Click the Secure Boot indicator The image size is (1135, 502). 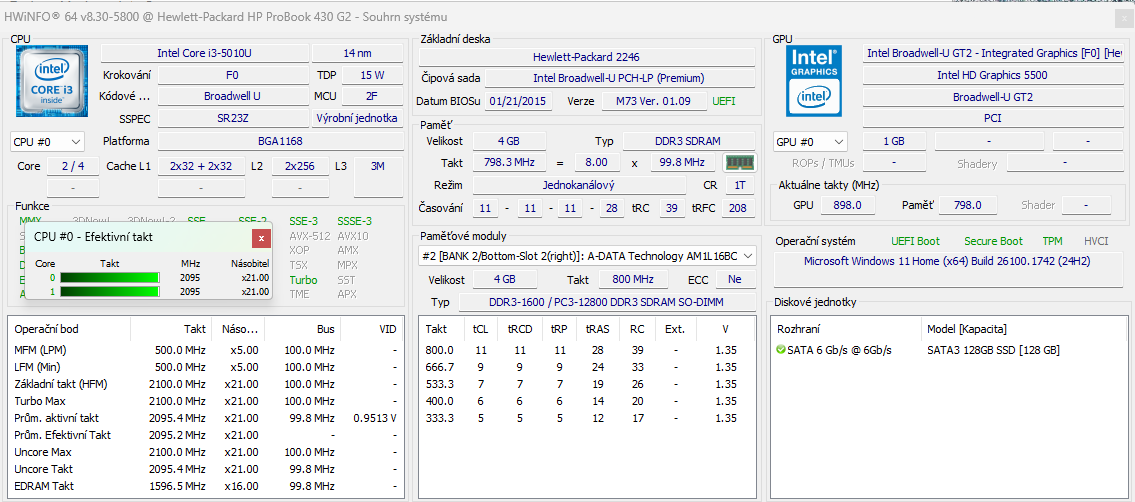(993, 241)
